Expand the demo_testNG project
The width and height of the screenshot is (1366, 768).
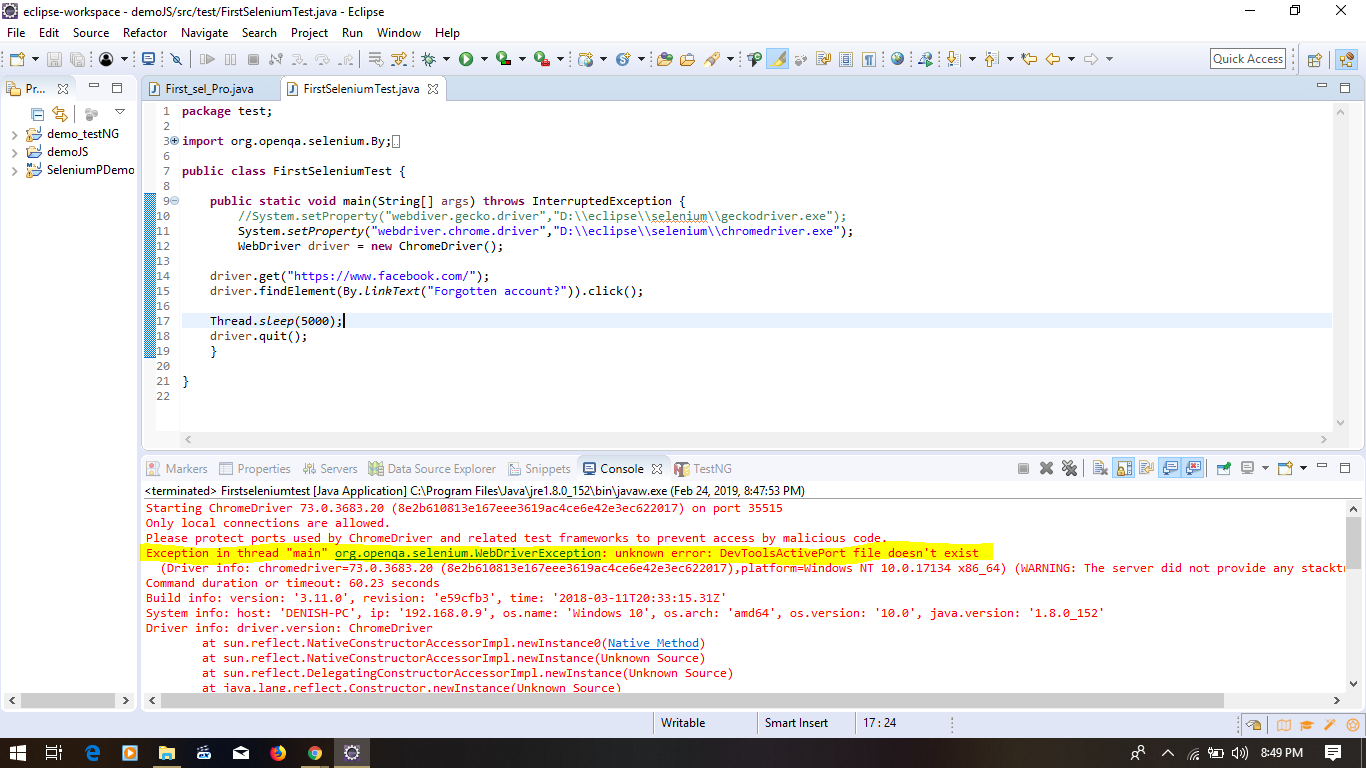point(15,134)
